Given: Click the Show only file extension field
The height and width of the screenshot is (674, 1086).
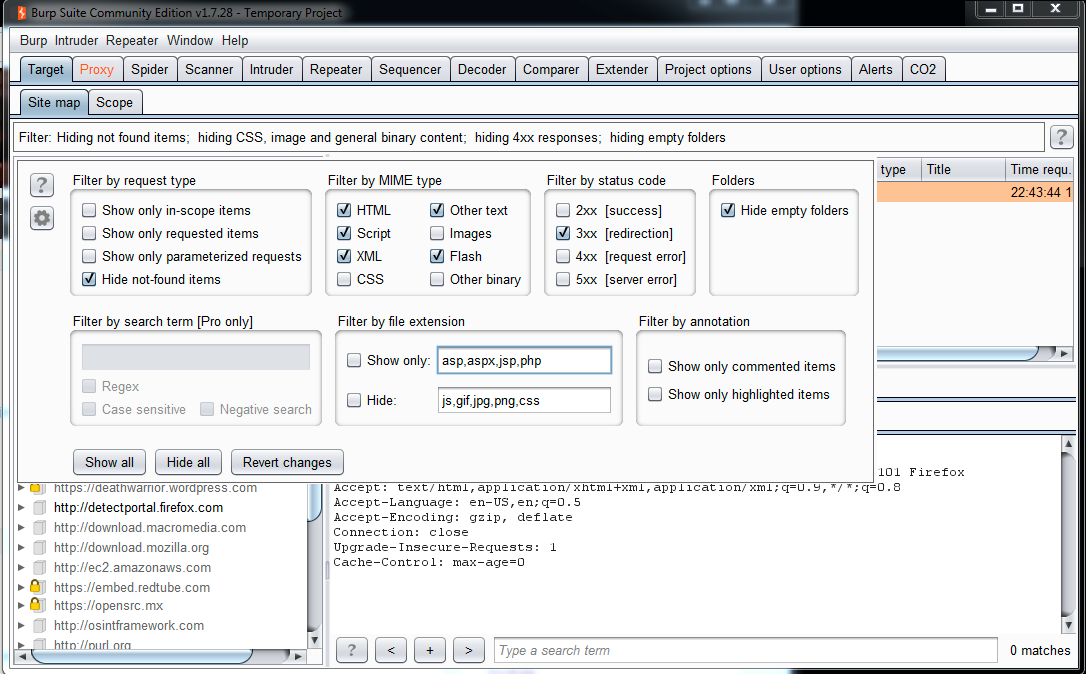Looking at the screenshot, I should point(522,361).
